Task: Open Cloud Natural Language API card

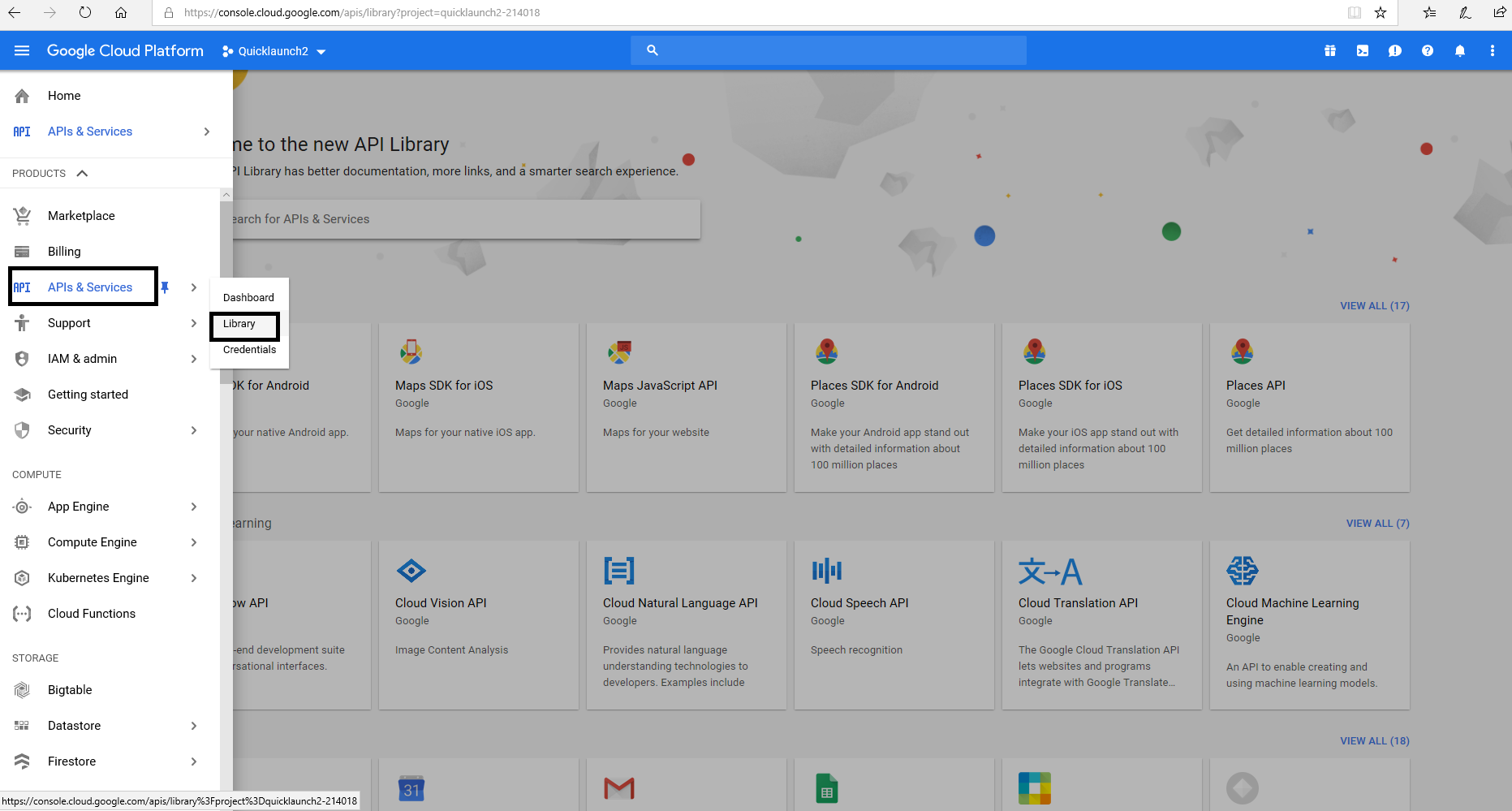Action: click(686, 625)
